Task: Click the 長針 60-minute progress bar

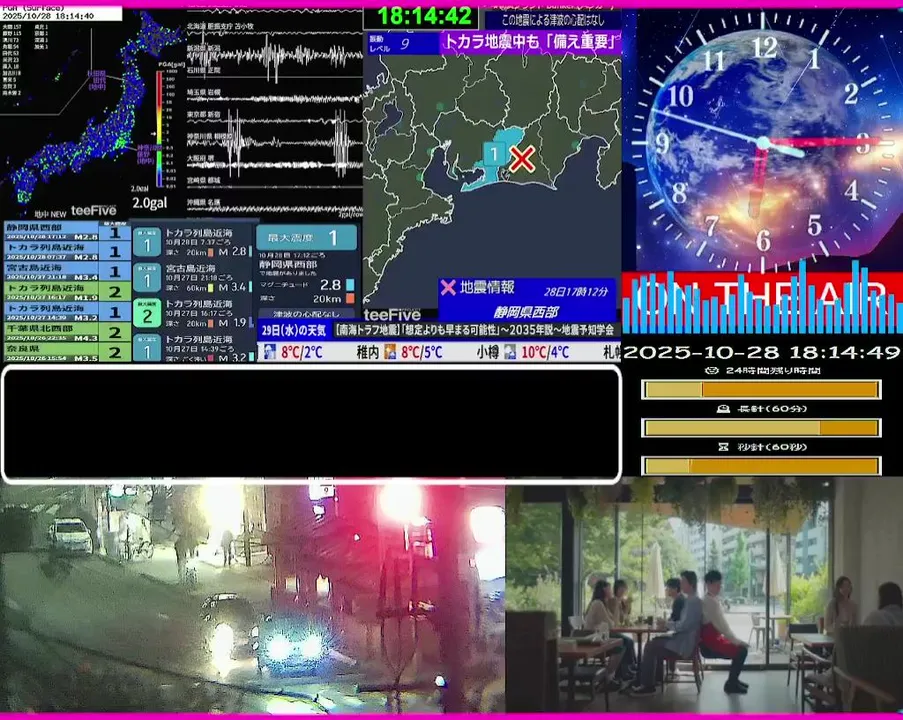Action: [x=761, y=427]
